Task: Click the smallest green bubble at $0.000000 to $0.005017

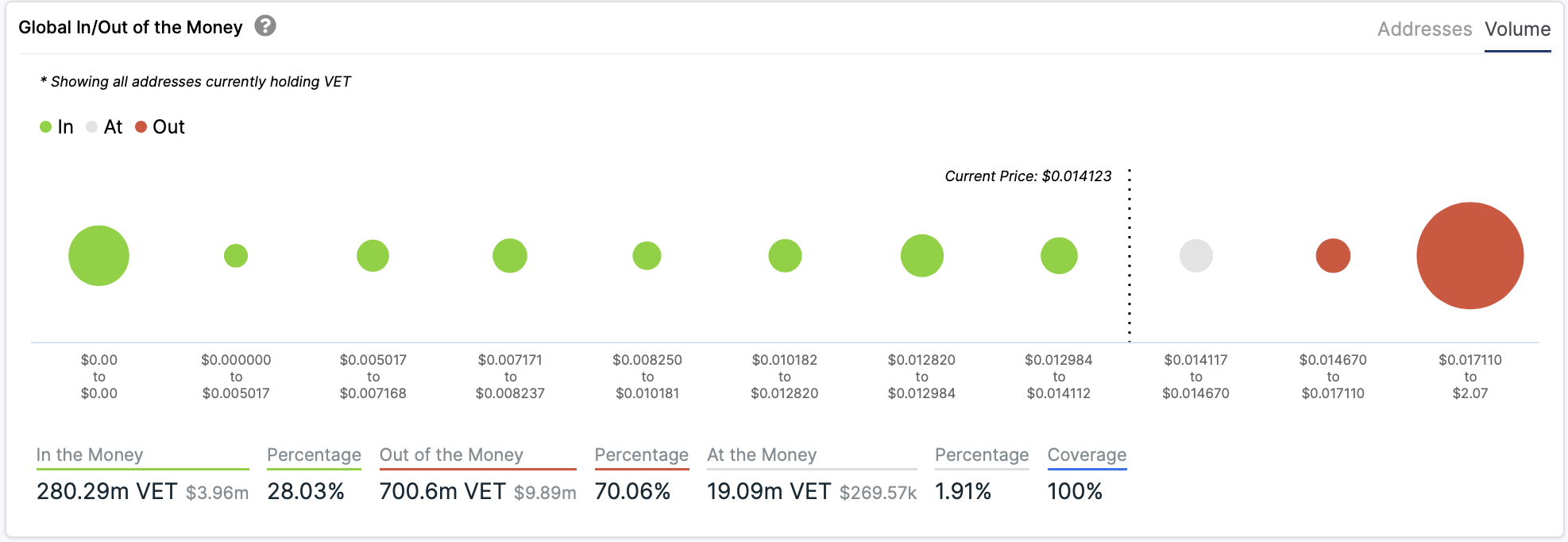Action: (x=236, y=256)
